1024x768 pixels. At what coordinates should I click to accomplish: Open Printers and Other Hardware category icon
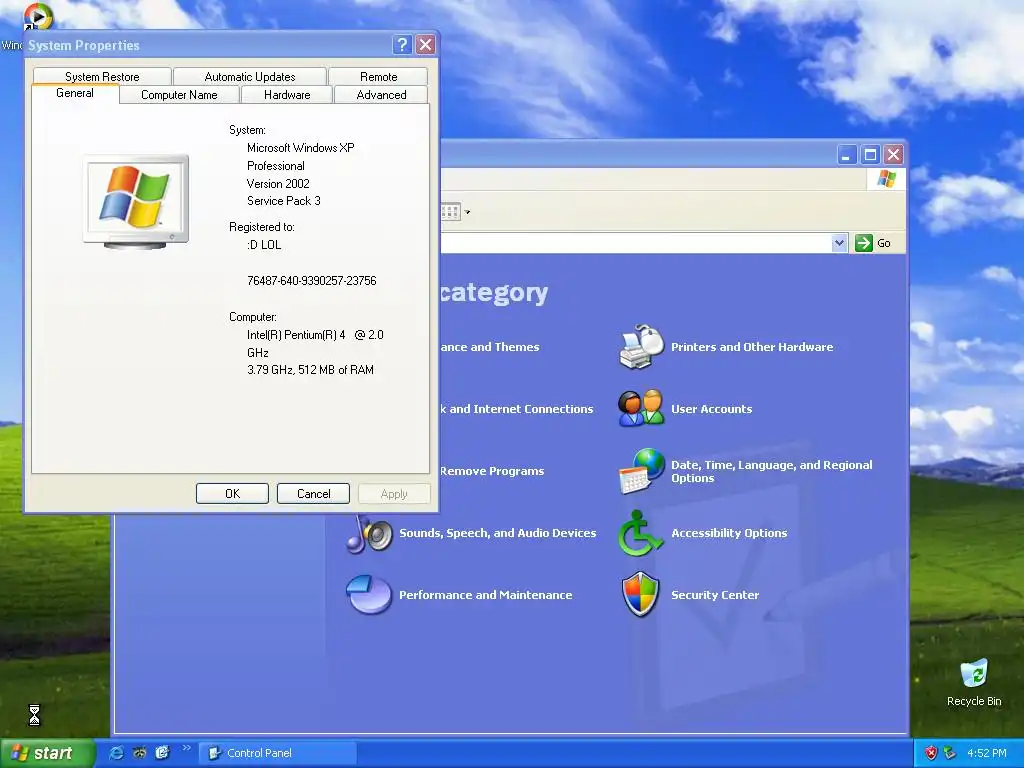coord(641,346)
